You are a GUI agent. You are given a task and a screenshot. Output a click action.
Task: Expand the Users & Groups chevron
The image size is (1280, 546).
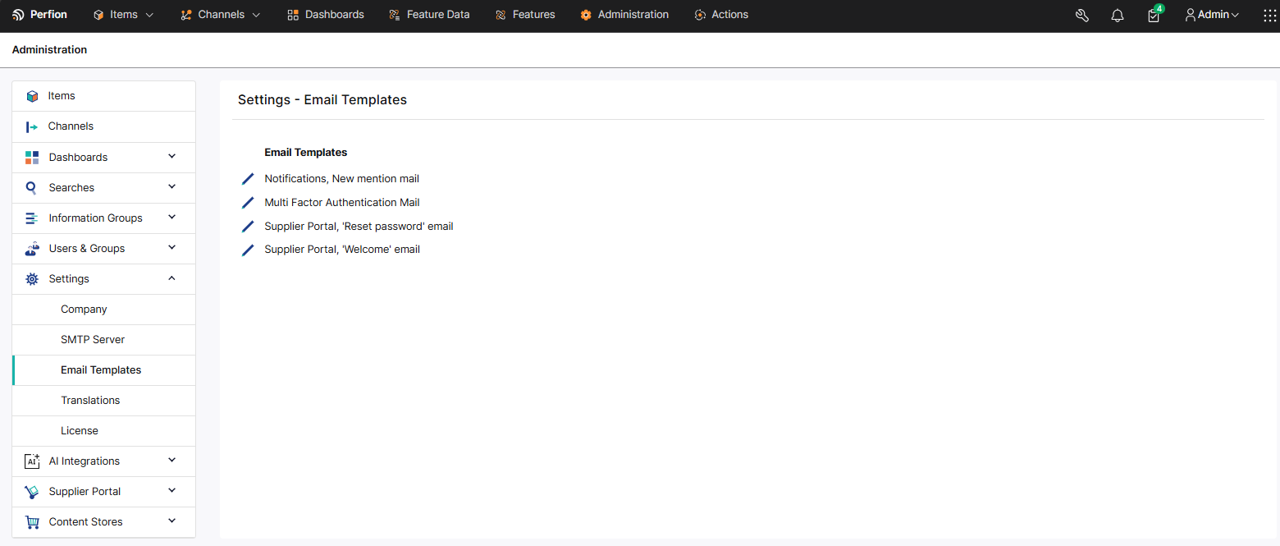(172, 248)
